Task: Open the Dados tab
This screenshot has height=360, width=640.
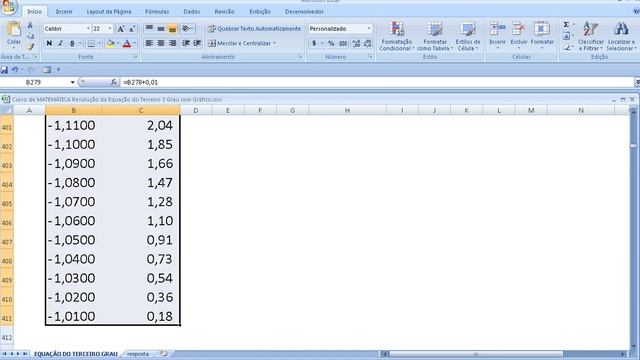Action: [x=191, y=12]
